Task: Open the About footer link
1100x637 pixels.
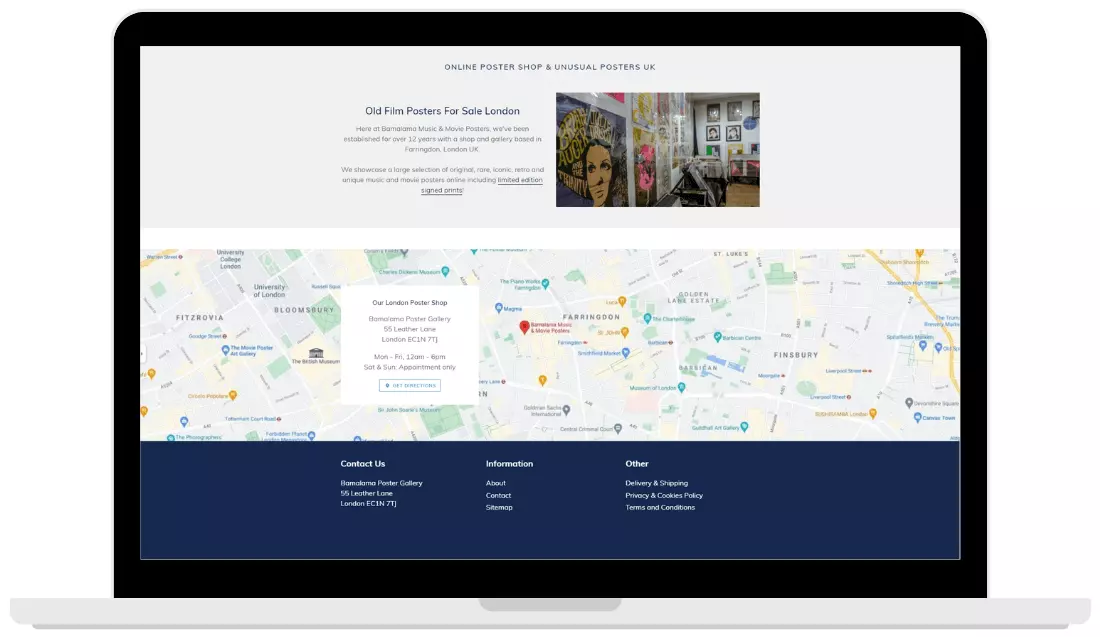Action: (x=495, y=483)
